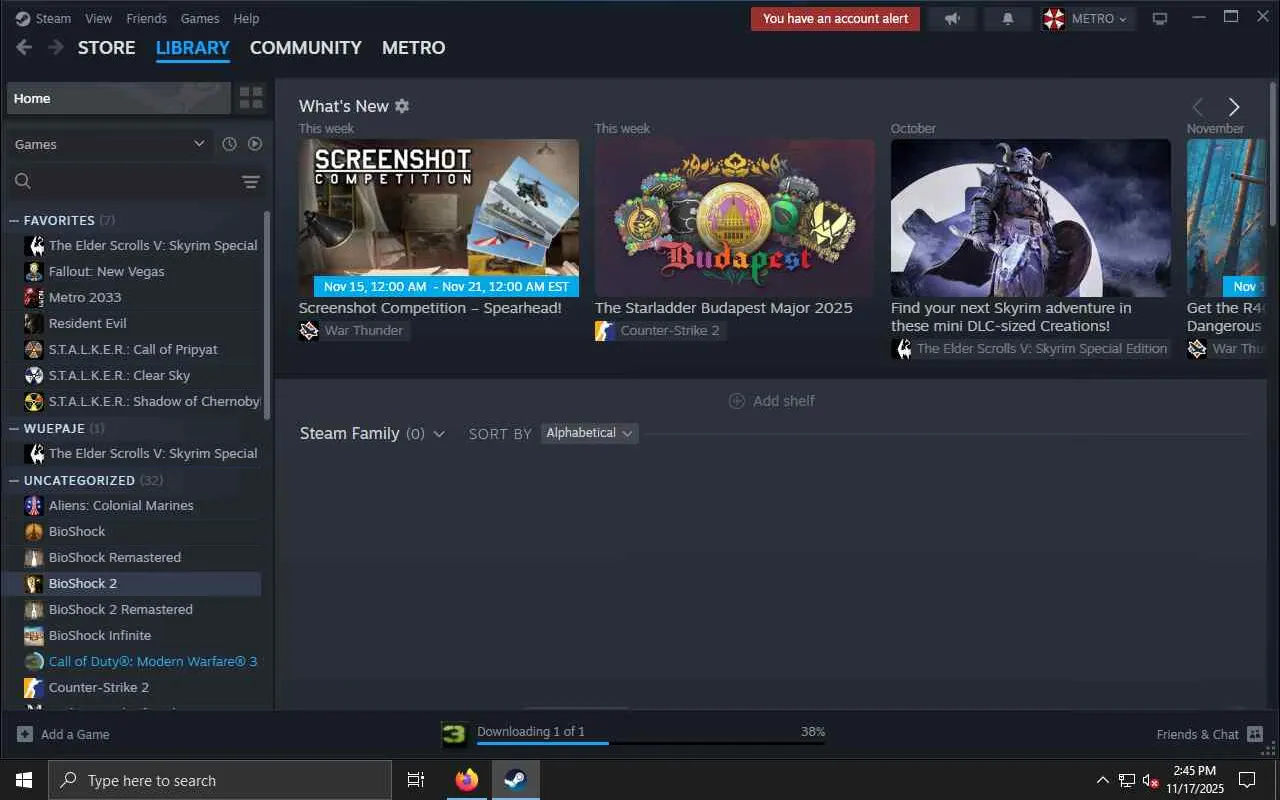Click the METRO profile avatar
This screenshot has height=800, width=1280.
[1054, 19]
